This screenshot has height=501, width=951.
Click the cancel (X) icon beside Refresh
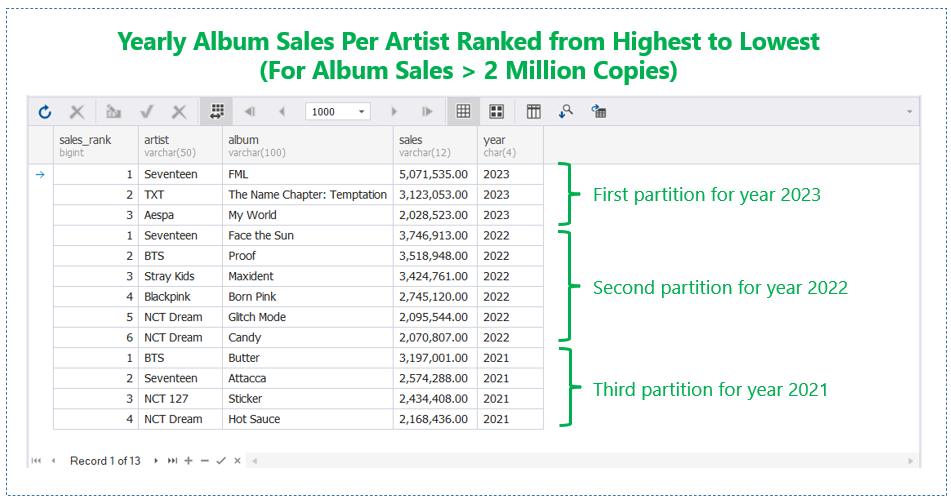(77, 112)
